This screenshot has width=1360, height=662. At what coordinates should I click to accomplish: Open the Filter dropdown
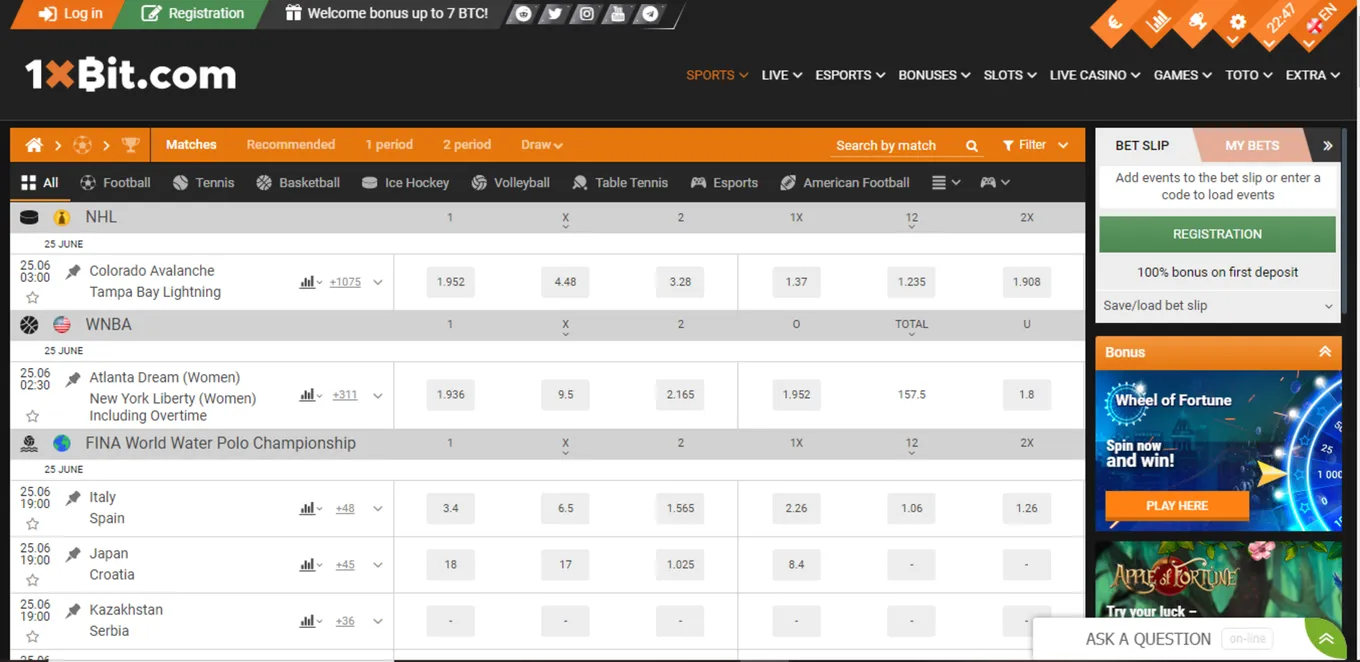(1035, 145)
